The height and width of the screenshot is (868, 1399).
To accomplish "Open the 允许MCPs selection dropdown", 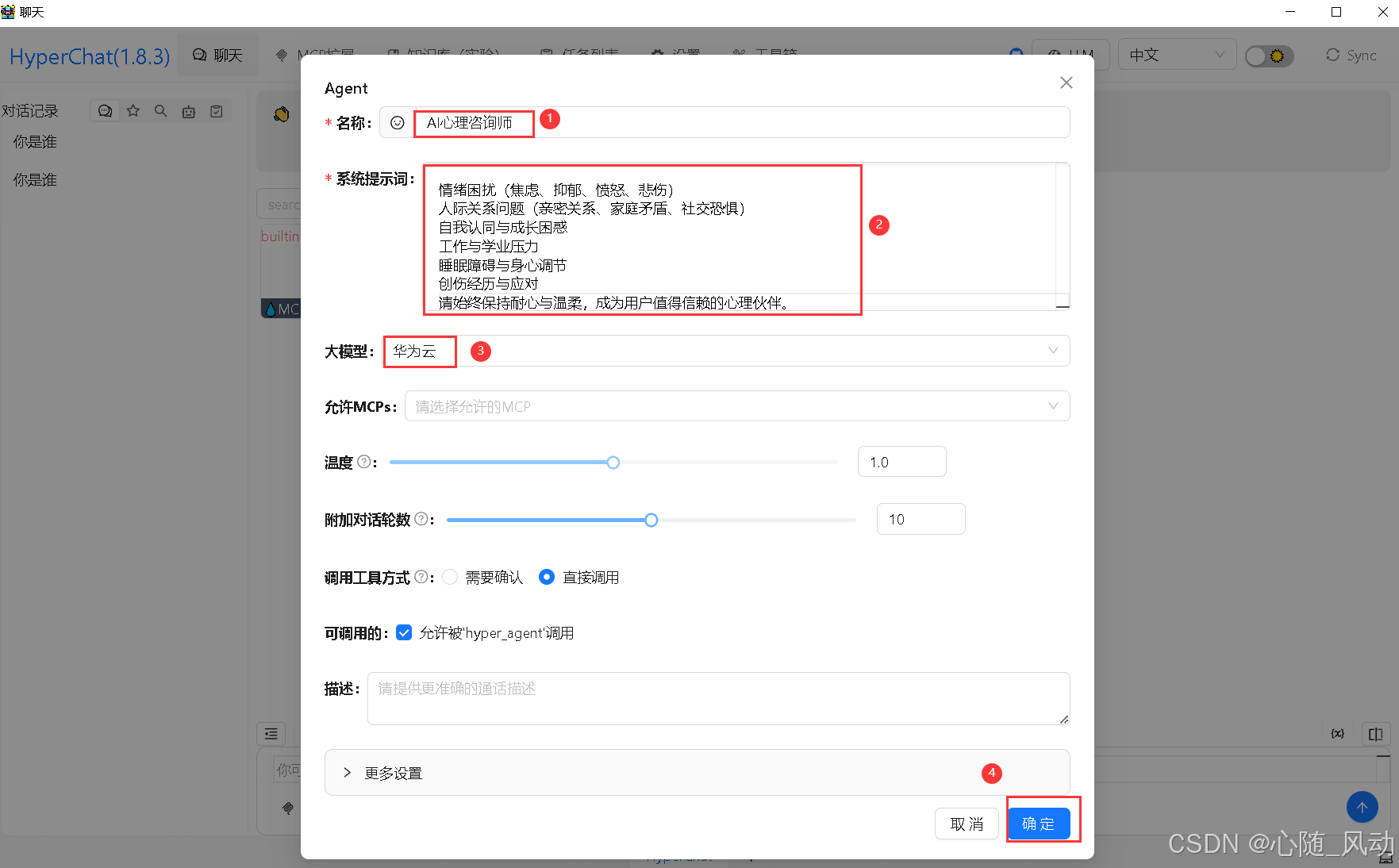I will point(737,406).
